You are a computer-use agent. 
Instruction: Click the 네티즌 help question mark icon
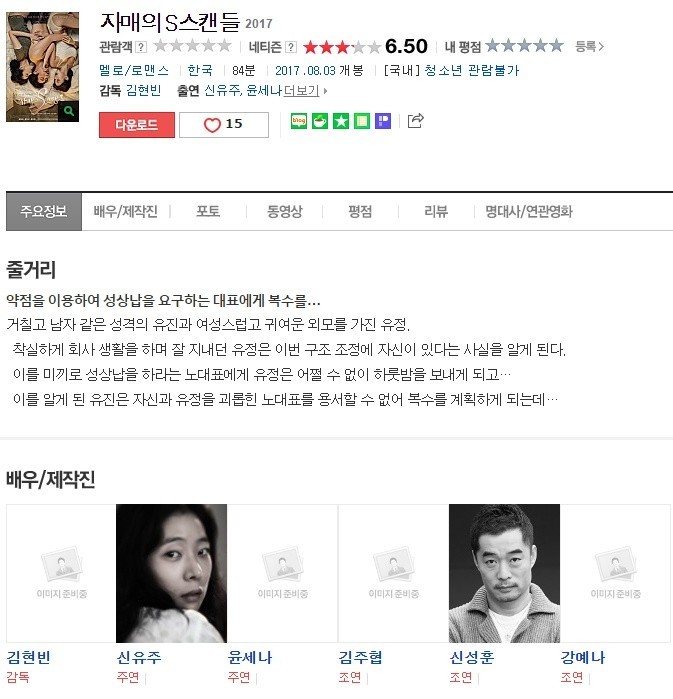click(291, 47)
